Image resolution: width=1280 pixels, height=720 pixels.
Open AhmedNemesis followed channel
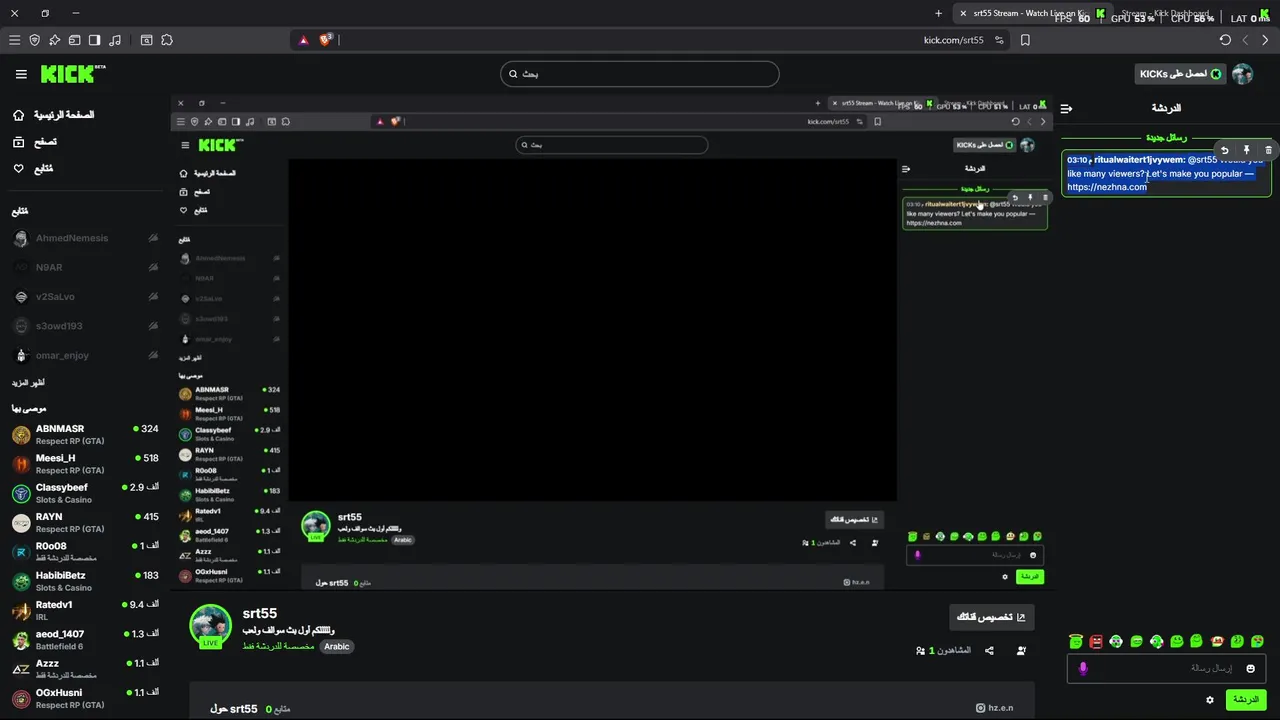tap(85, 238)
